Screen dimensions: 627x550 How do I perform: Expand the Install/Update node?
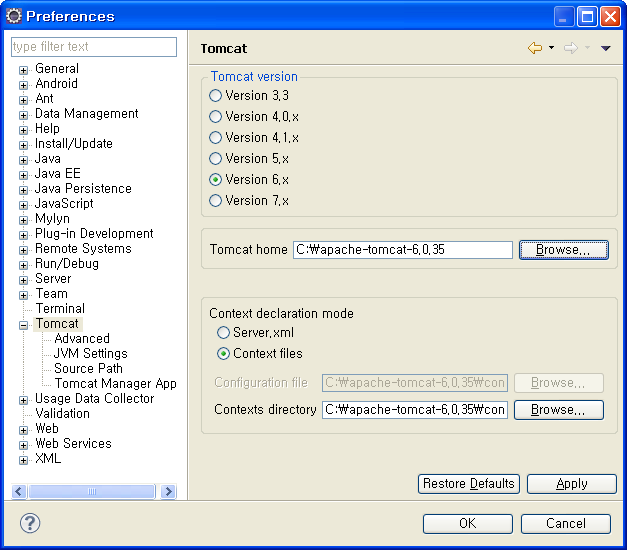tap(24, 145)
